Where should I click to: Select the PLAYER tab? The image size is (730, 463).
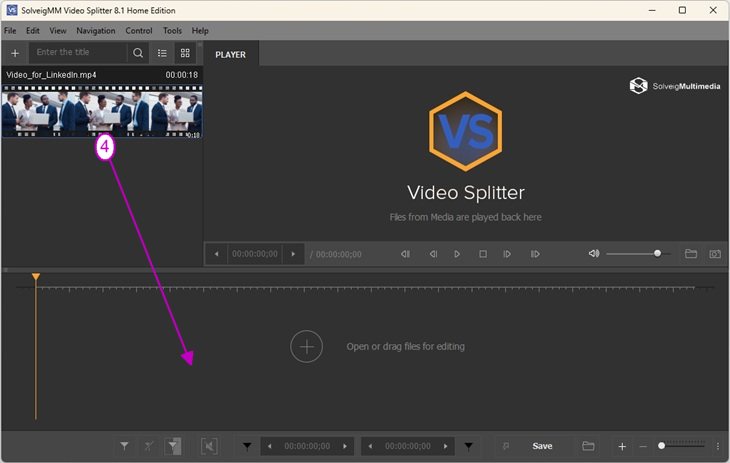(231, 55)
